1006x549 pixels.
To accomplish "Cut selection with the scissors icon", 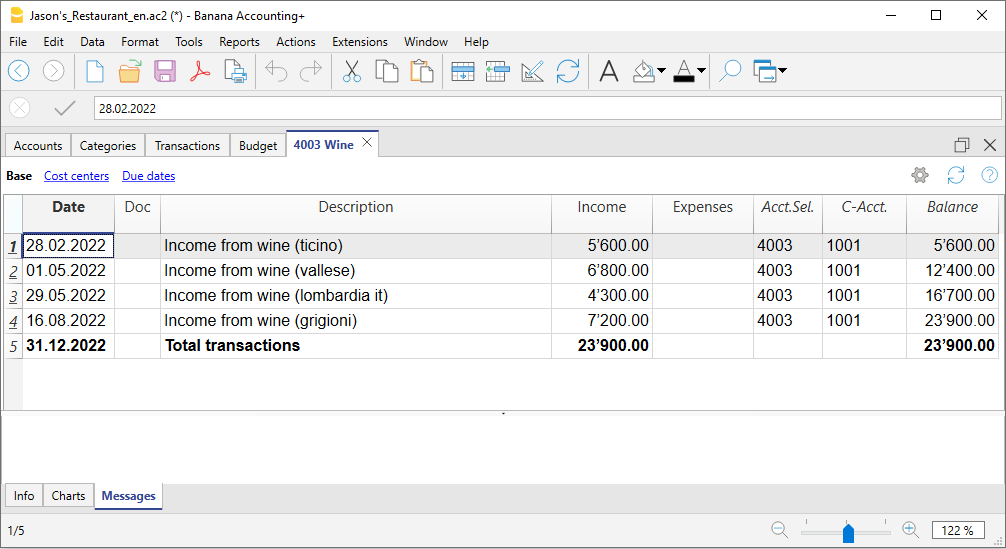I will pyautogui.click(x=352, y=71).
